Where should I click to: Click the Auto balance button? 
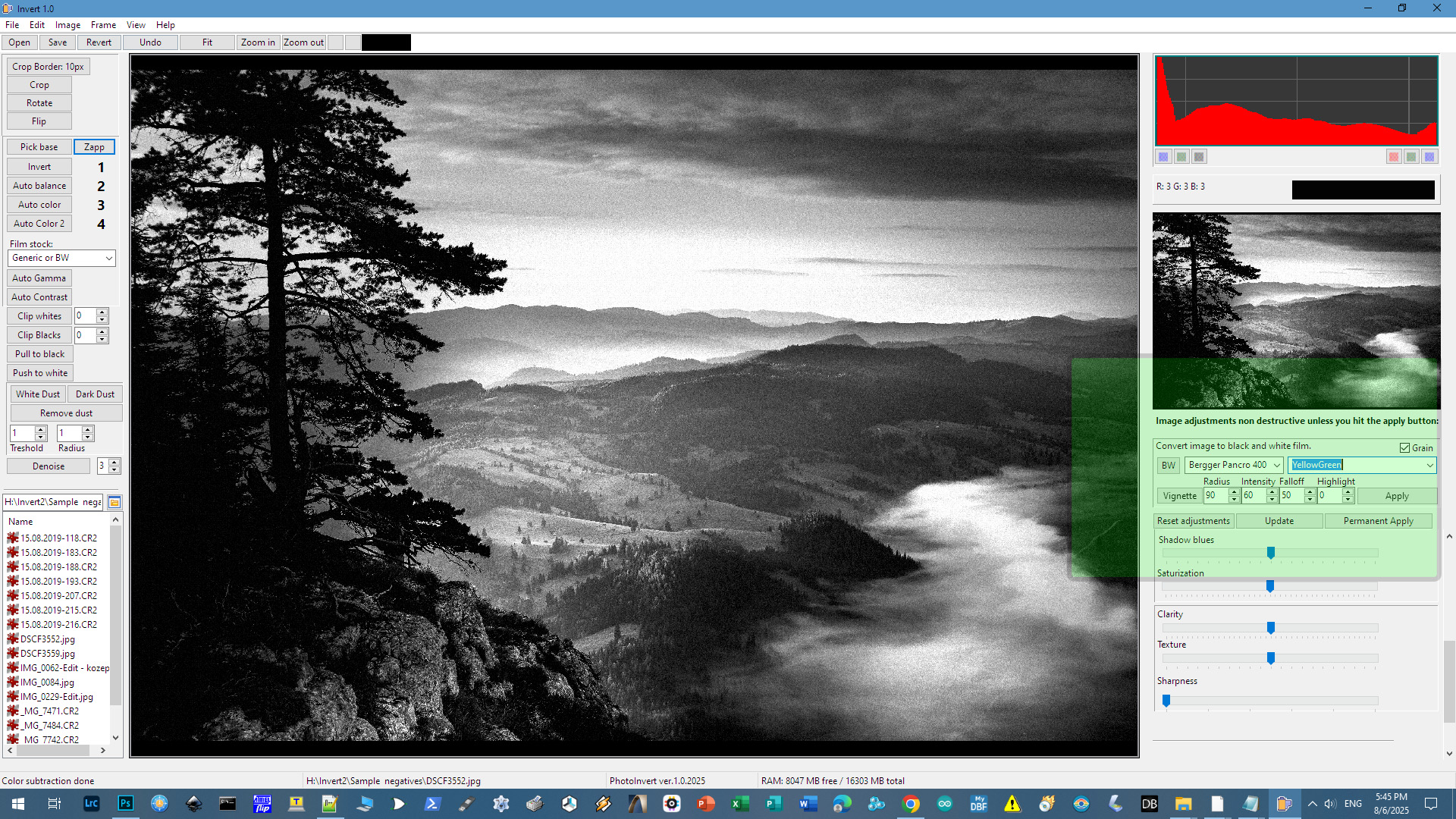(x=39, y=186)
